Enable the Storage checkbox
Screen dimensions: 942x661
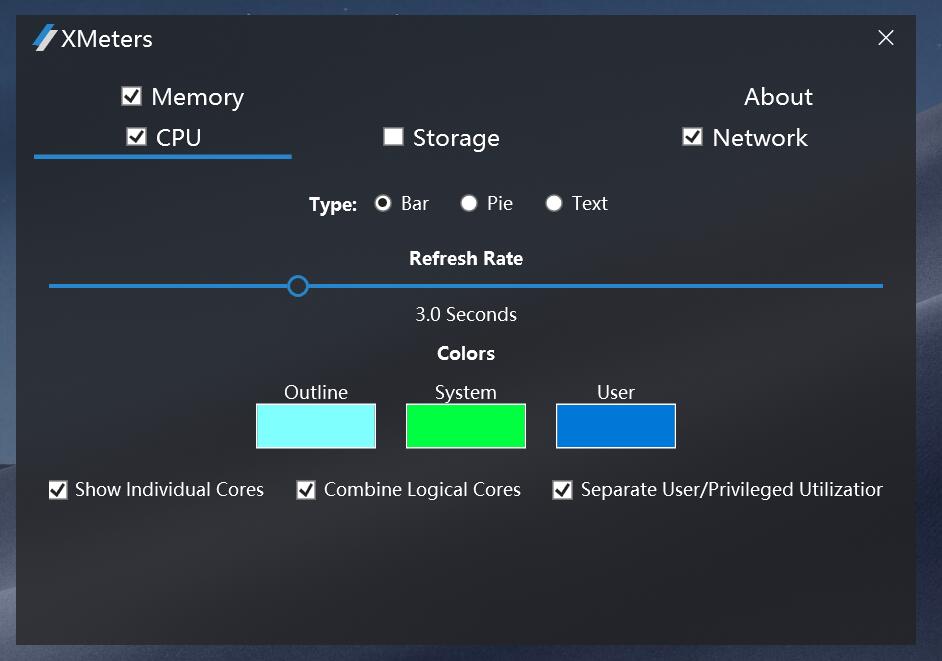tap(393, 137)
